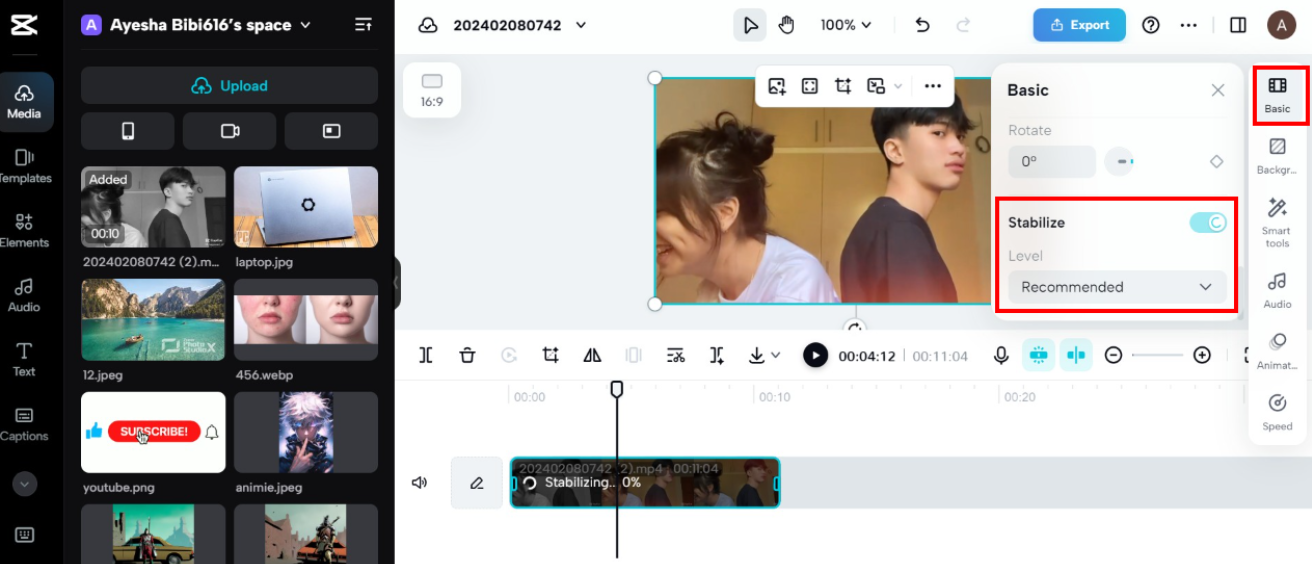Play the video preview
Screen dimensions: 1312x564
816,355
